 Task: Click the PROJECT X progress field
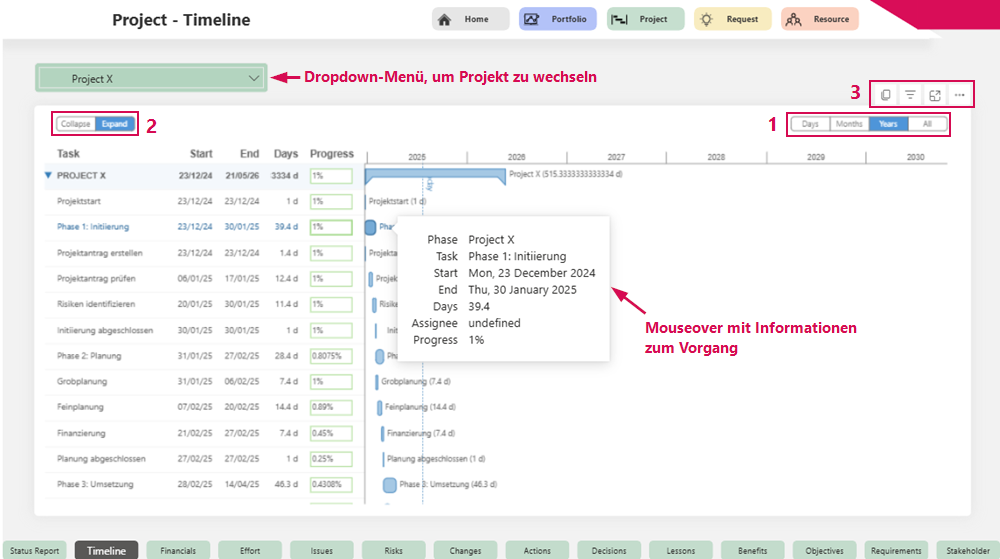click(331, 175)
